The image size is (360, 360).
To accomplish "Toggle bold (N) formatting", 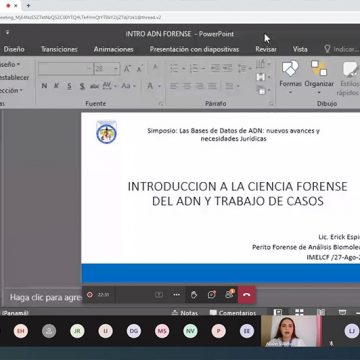I will tap(44, 86).
